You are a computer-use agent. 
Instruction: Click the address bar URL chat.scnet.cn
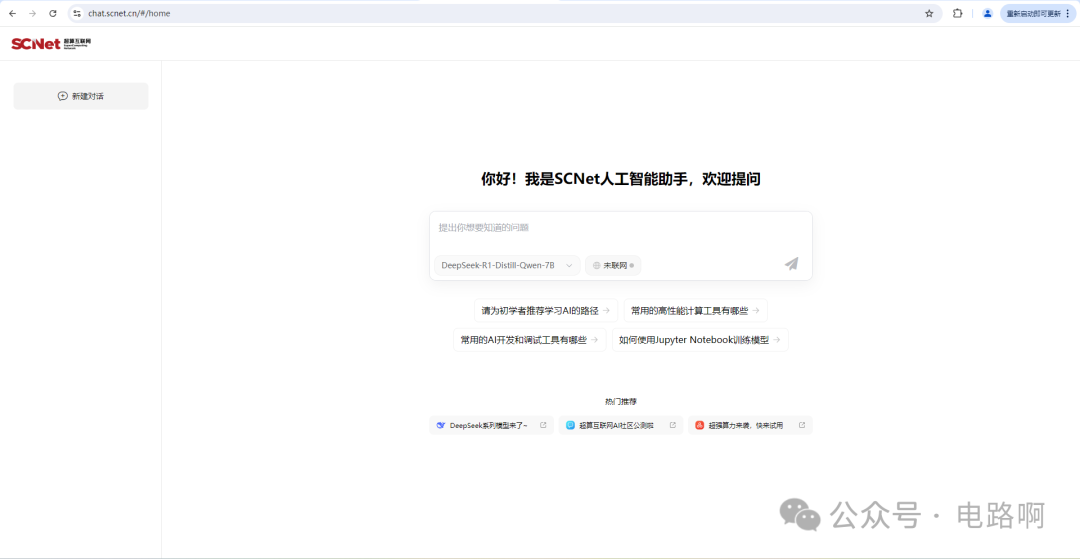tap(129, 13)
